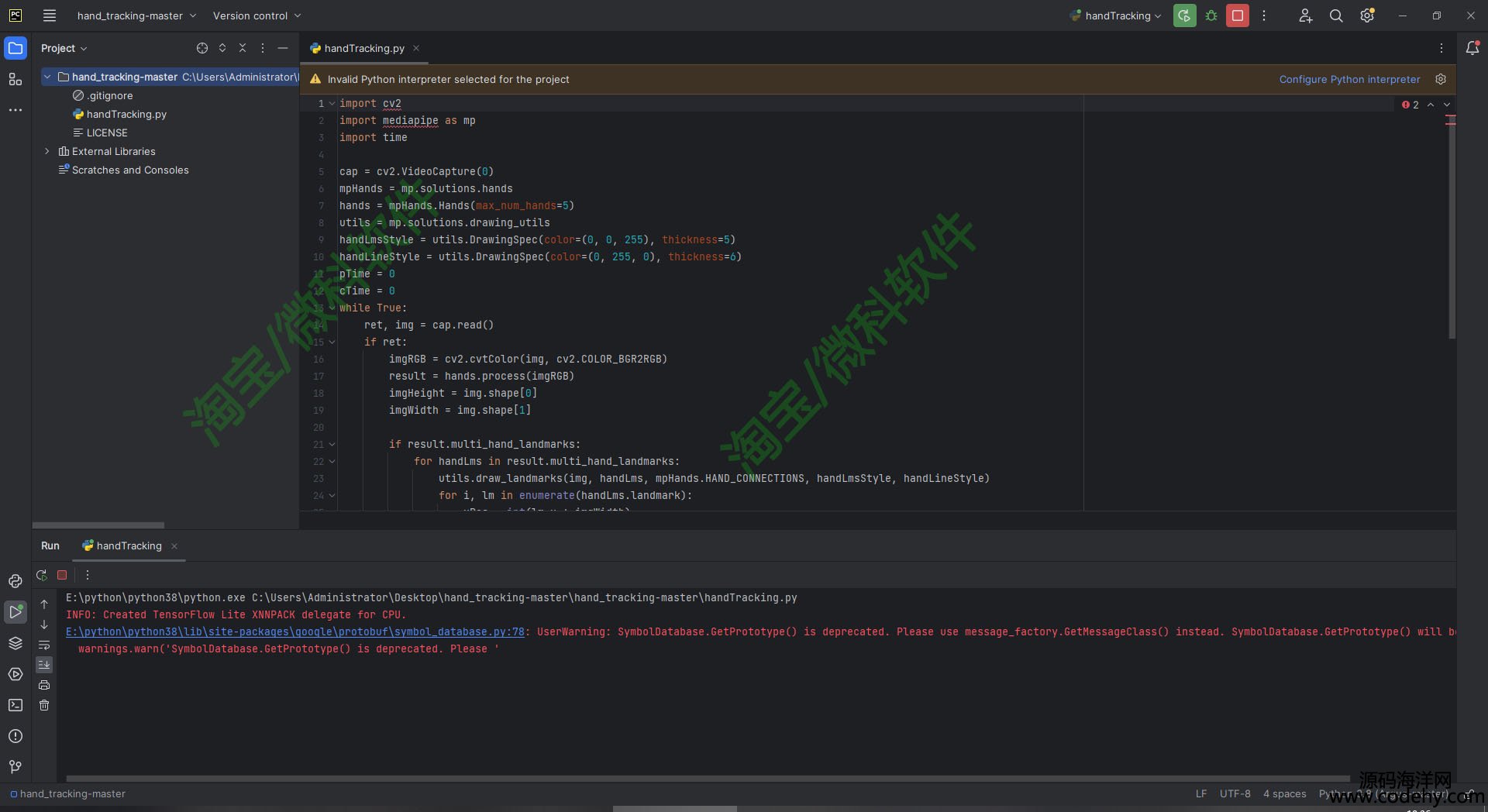Open the Structure tool window
This screenshot has width=1488, height=812.
[15, 79]
